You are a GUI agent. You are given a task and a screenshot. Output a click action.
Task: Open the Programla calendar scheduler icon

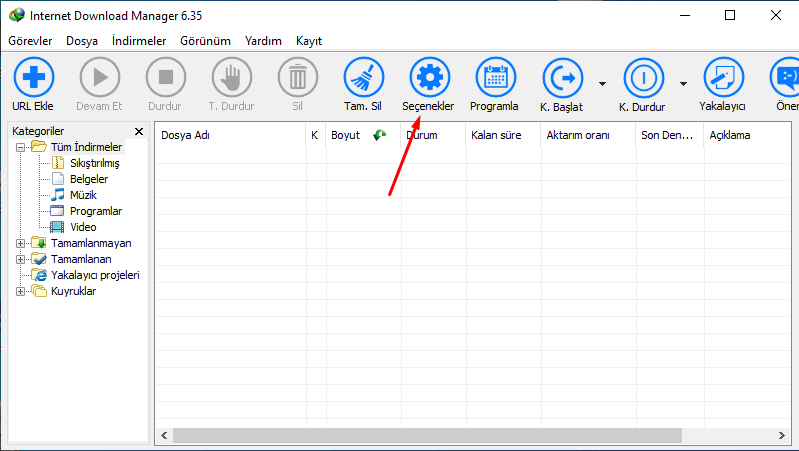(x=495, y=77)
